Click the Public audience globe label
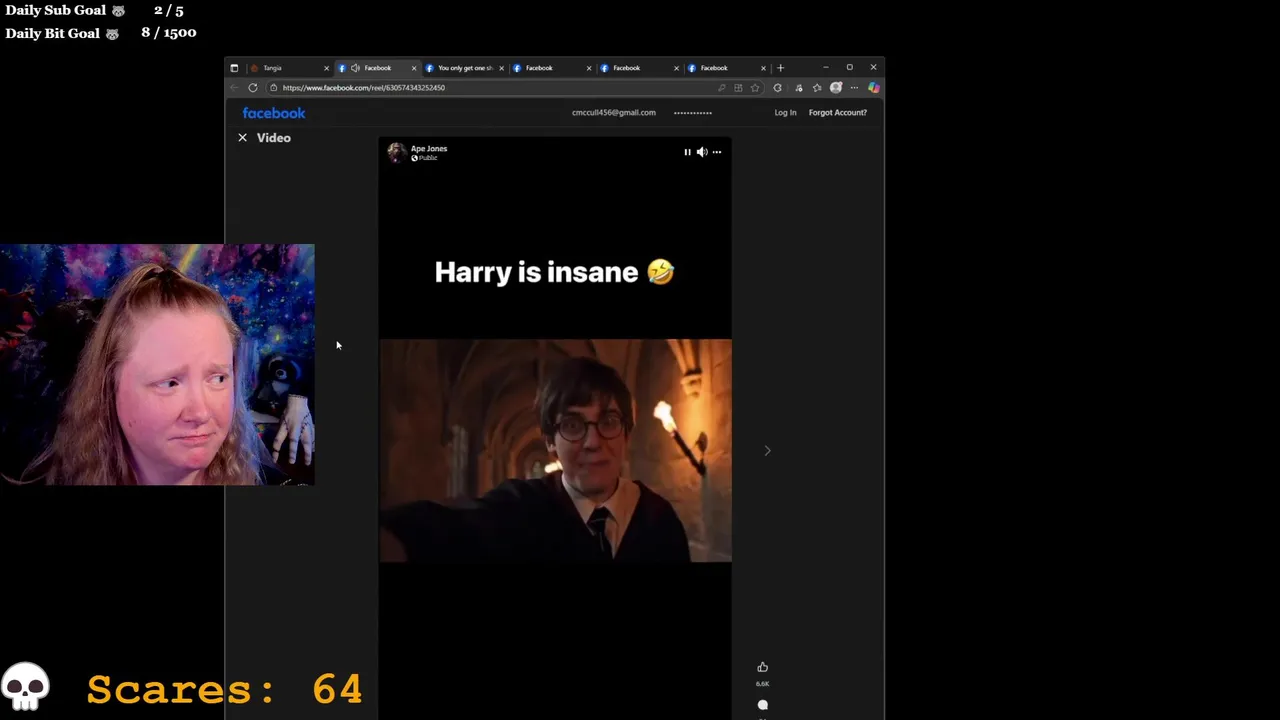1280x720 pixels. 424,158
